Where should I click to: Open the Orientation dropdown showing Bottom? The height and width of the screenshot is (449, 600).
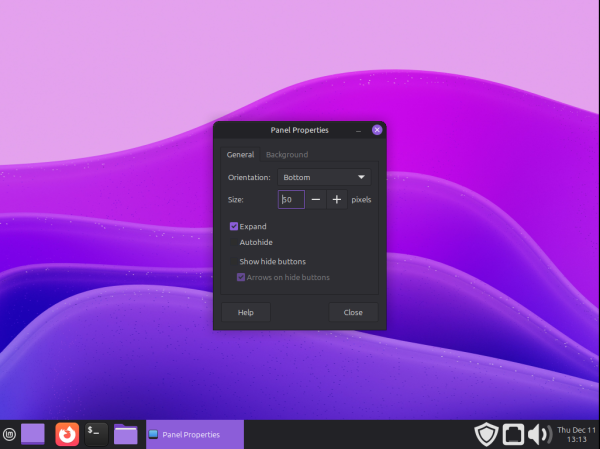(x=324, y=177)
